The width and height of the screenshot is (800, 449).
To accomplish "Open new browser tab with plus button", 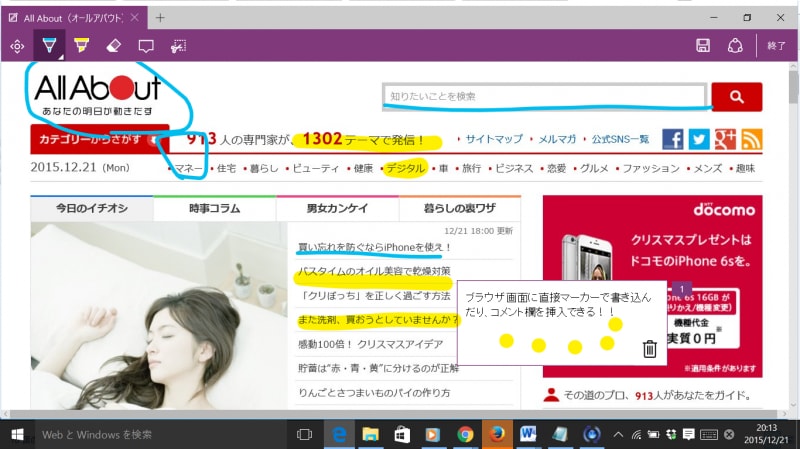I will [x=160, y=17].
